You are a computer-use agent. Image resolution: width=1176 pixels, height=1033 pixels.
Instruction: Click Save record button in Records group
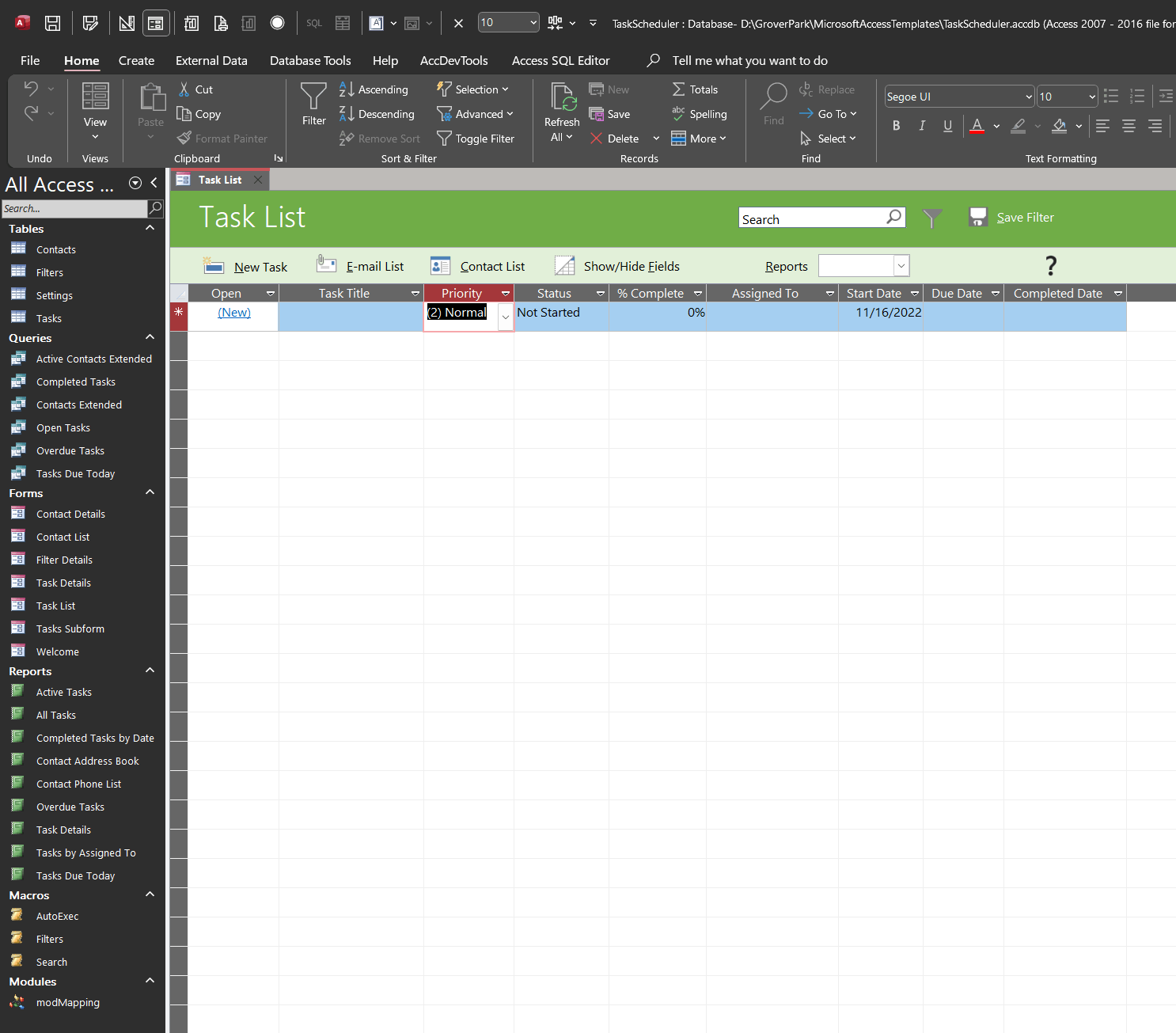(x=609, y=114)
